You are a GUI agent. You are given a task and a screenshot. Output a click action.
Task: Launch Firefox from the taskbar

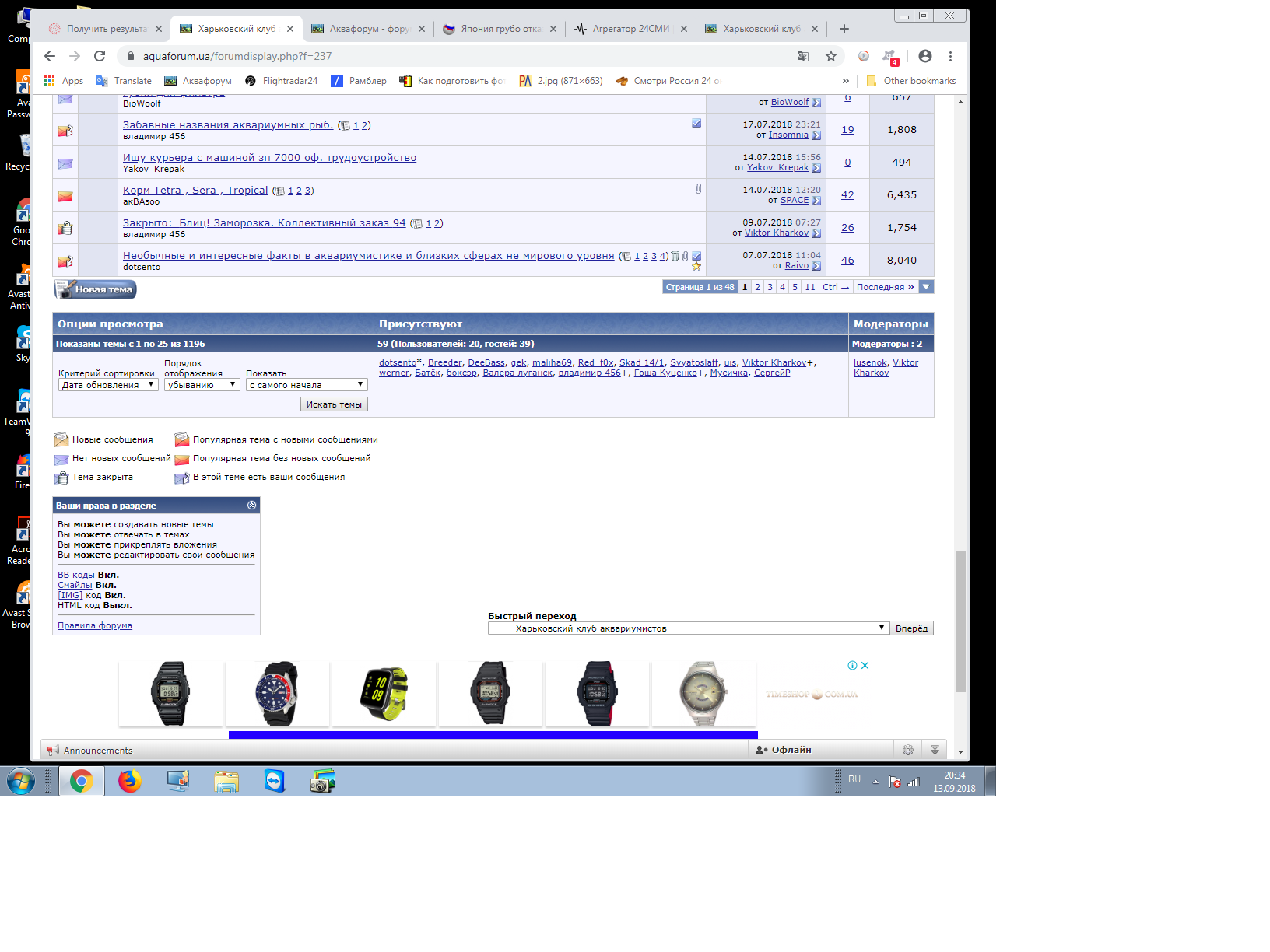(x=130, y=781)
